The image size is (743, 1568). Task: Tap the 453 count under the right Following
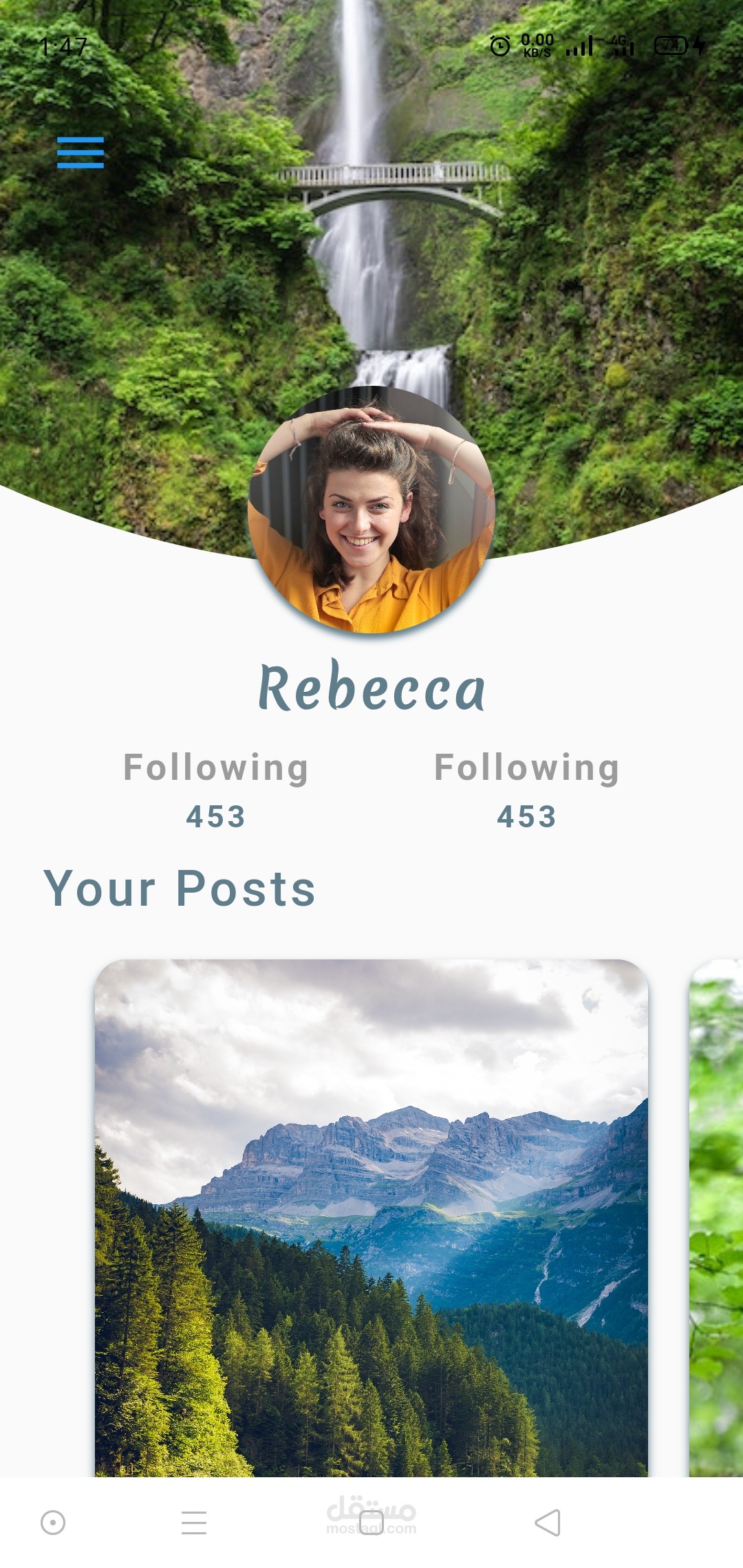coord(527,817)
